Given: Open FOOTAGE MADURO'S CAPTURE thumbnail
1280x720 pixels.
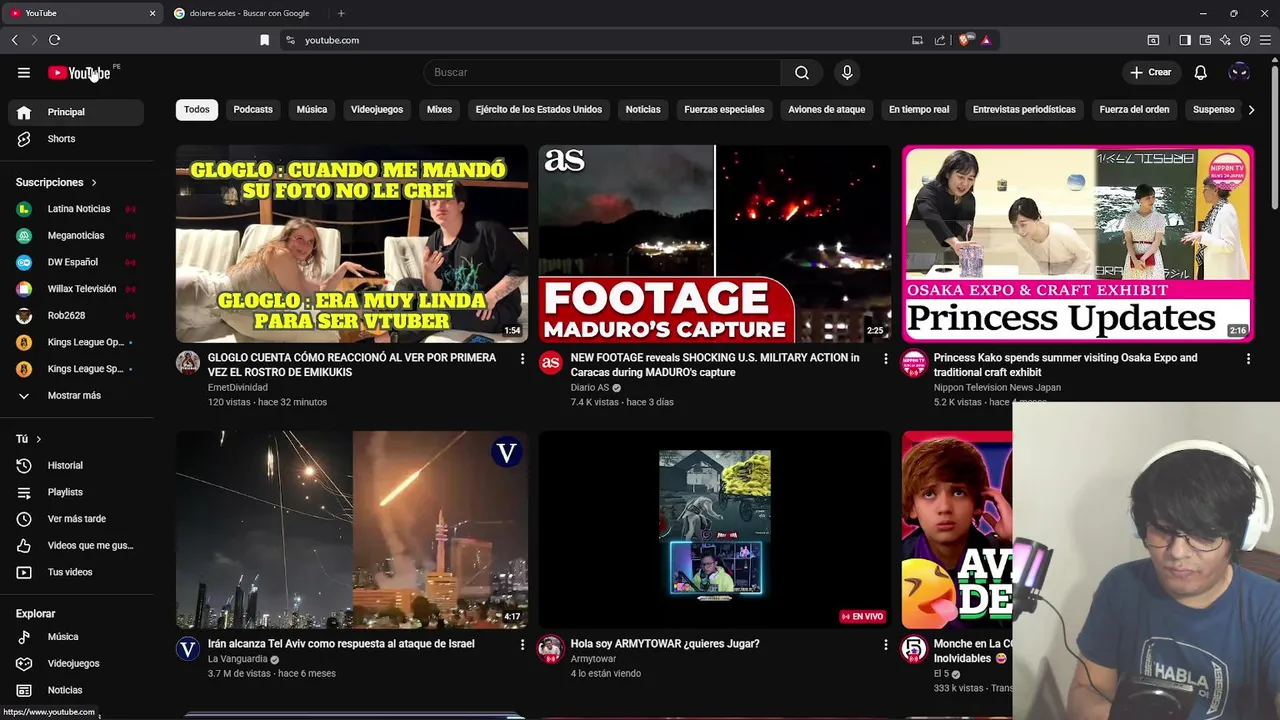Looking at the screenshot, I should (x=715, y=244).
